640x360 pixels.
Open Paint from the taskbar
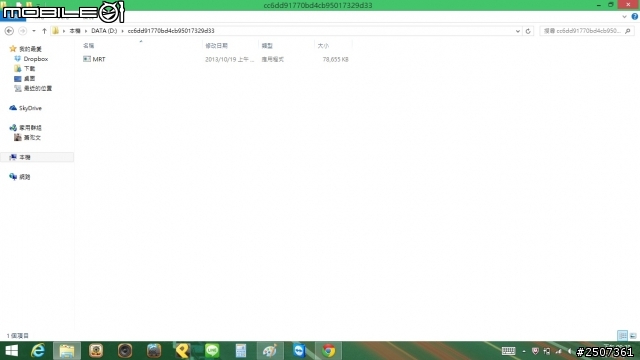click(x=270, y=351)
